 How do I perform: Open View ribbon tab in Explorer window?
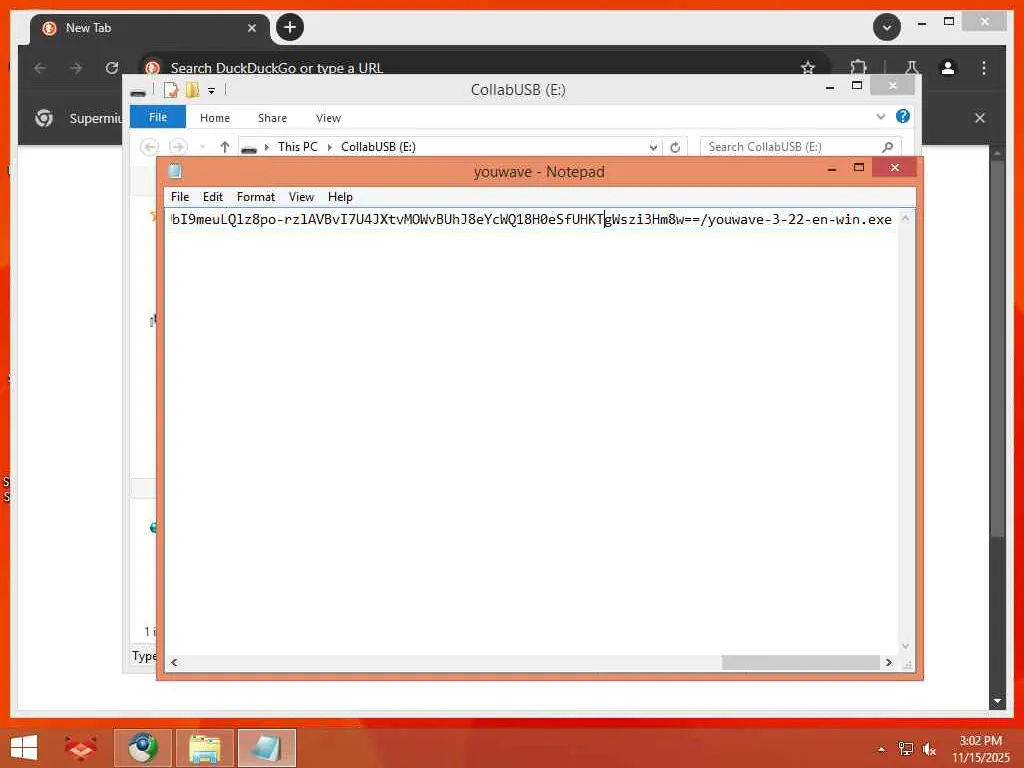click(x=328, y=118)
